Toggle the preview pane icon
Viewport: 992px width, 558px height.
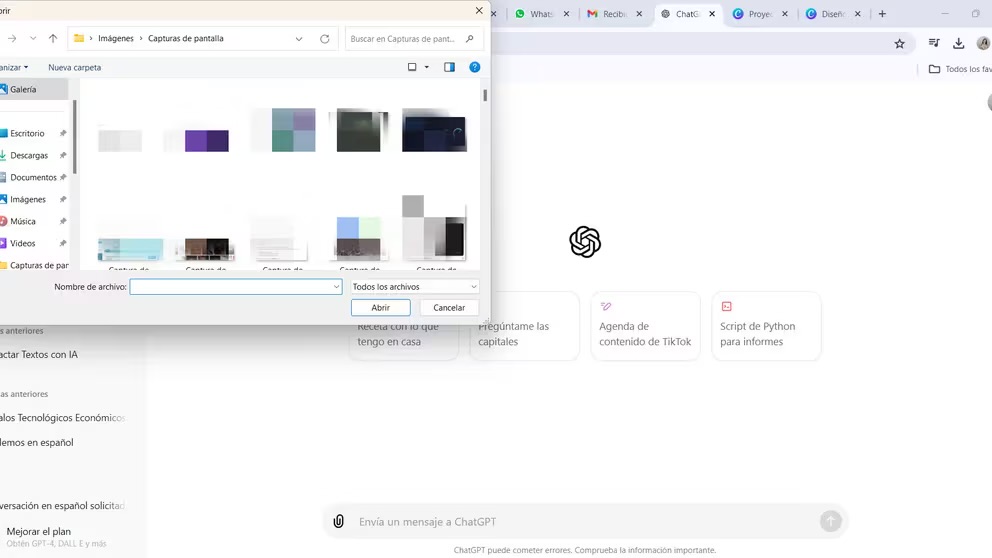(x=449, y=67)
